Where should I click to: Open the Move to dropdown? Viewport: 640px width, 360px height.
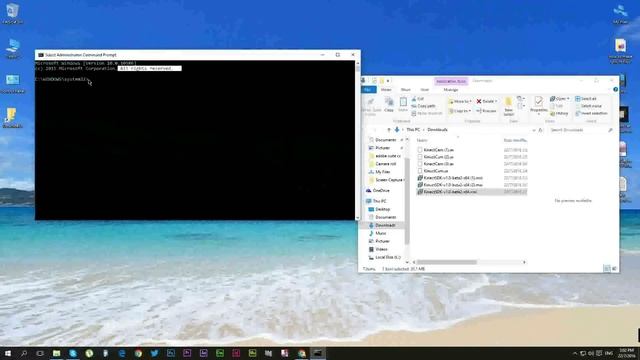point(460,101)
